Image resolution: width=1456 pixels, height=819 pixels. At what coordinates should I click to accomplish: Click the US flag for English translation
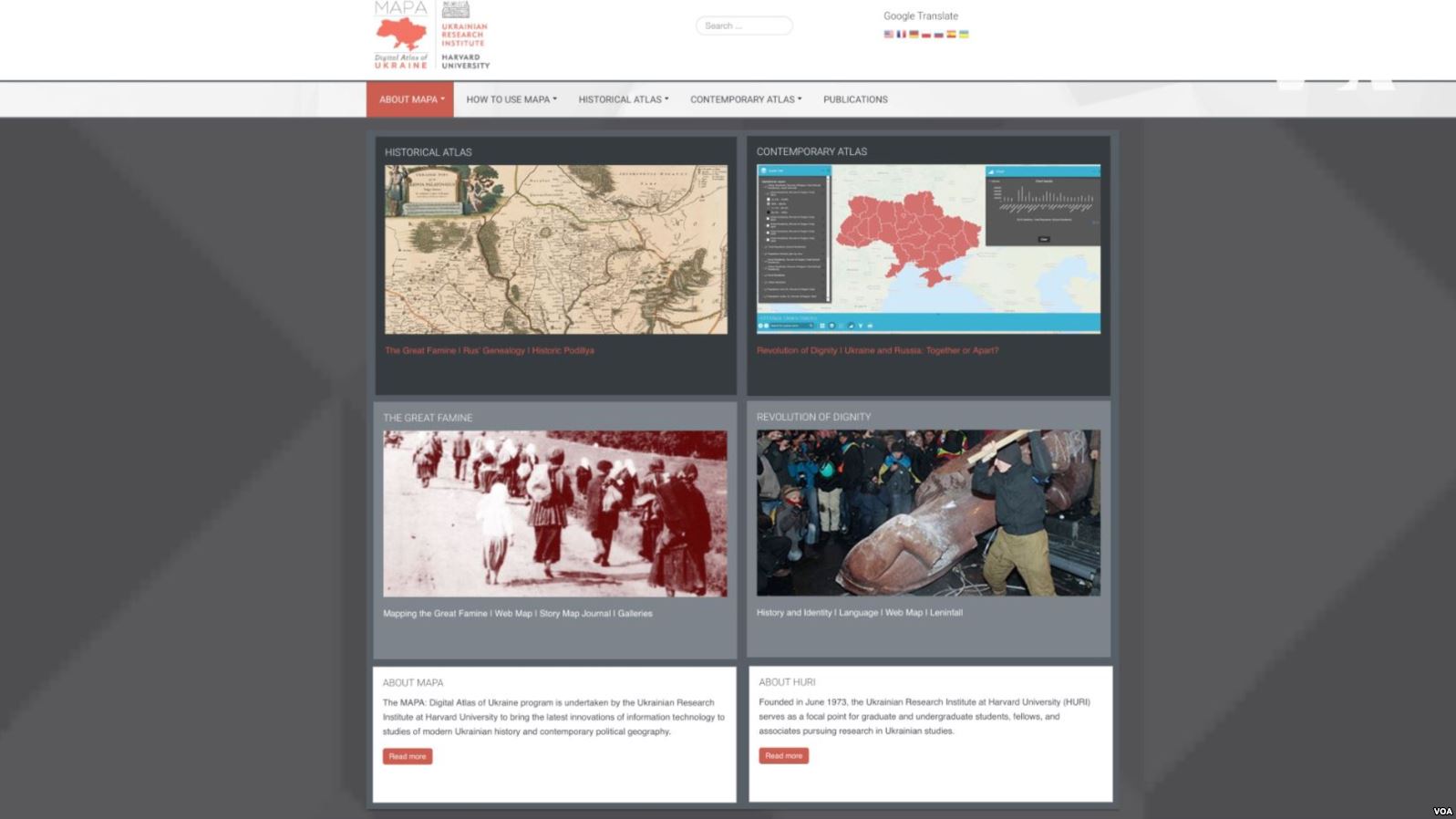point(888,35)
